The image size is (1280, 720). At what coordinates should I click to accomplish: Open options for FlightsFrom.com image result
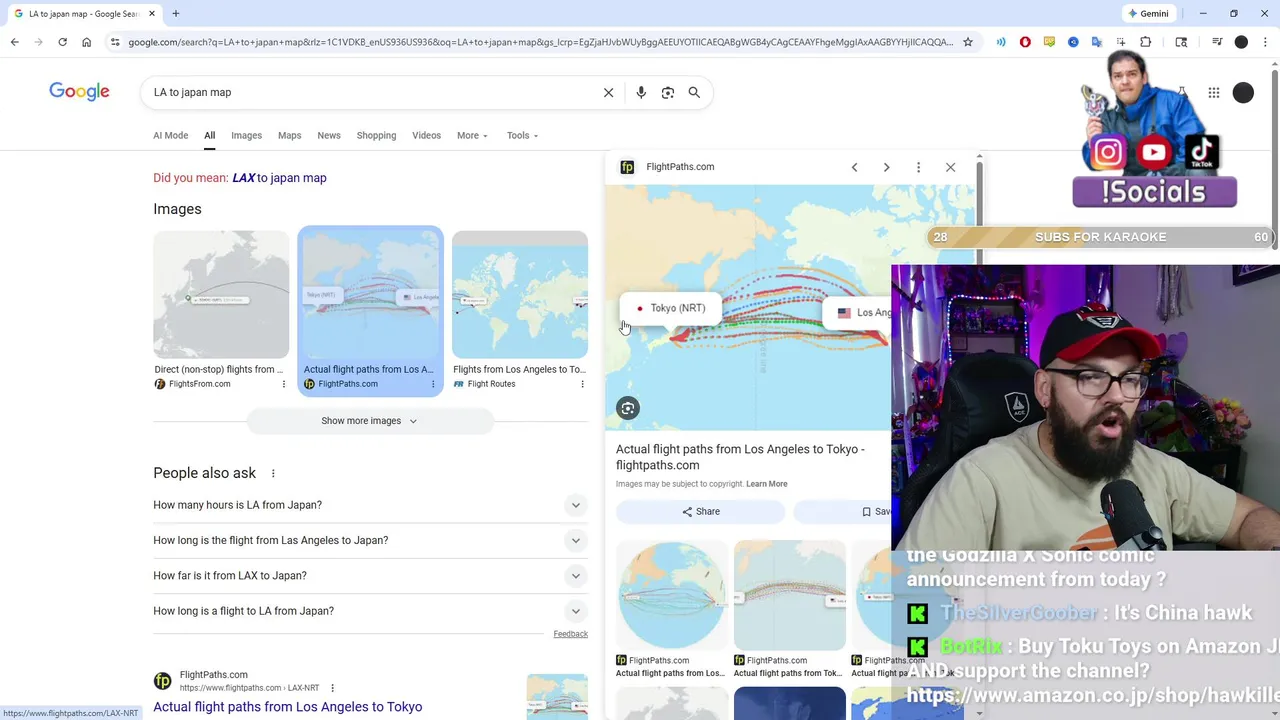click(283, 384)
